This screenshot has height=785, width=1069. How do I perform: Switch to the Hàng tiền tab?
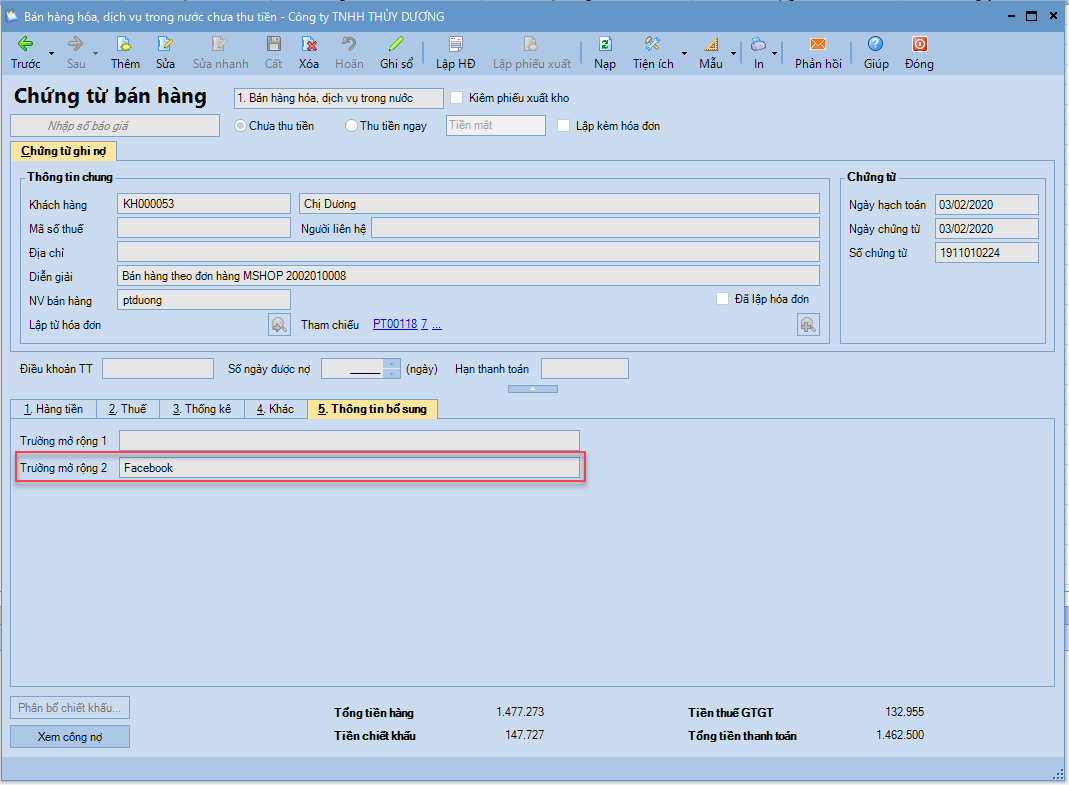point(53,409)
